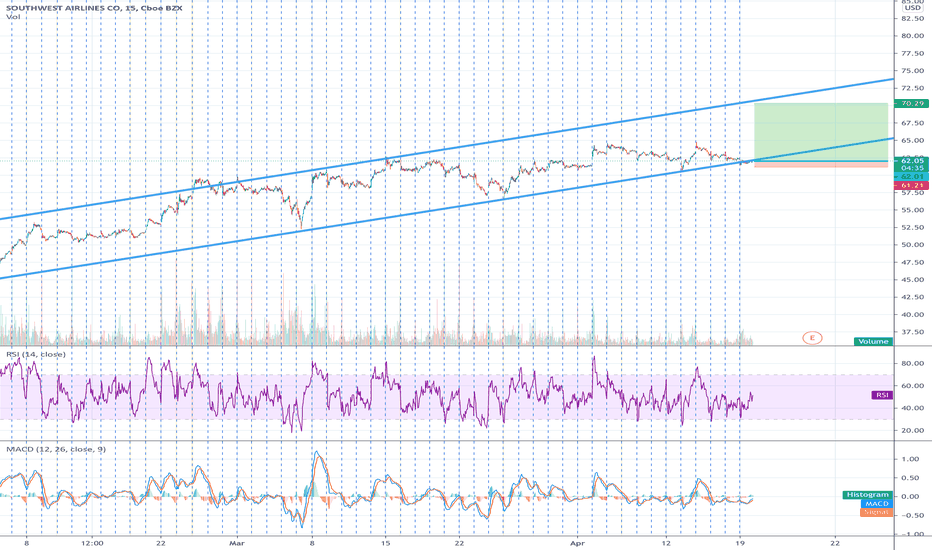Click the 77.50 price scale label
This screenshot has height=550, width=932.
(912, 54)
